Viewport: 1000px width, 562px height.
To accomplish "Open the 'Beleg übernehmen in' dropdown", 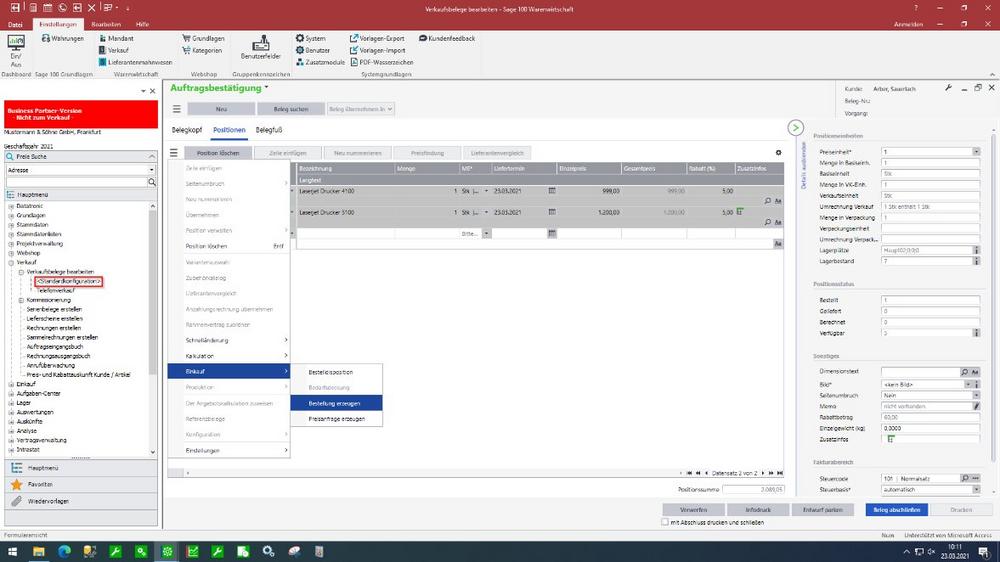I will pos(361,108).
